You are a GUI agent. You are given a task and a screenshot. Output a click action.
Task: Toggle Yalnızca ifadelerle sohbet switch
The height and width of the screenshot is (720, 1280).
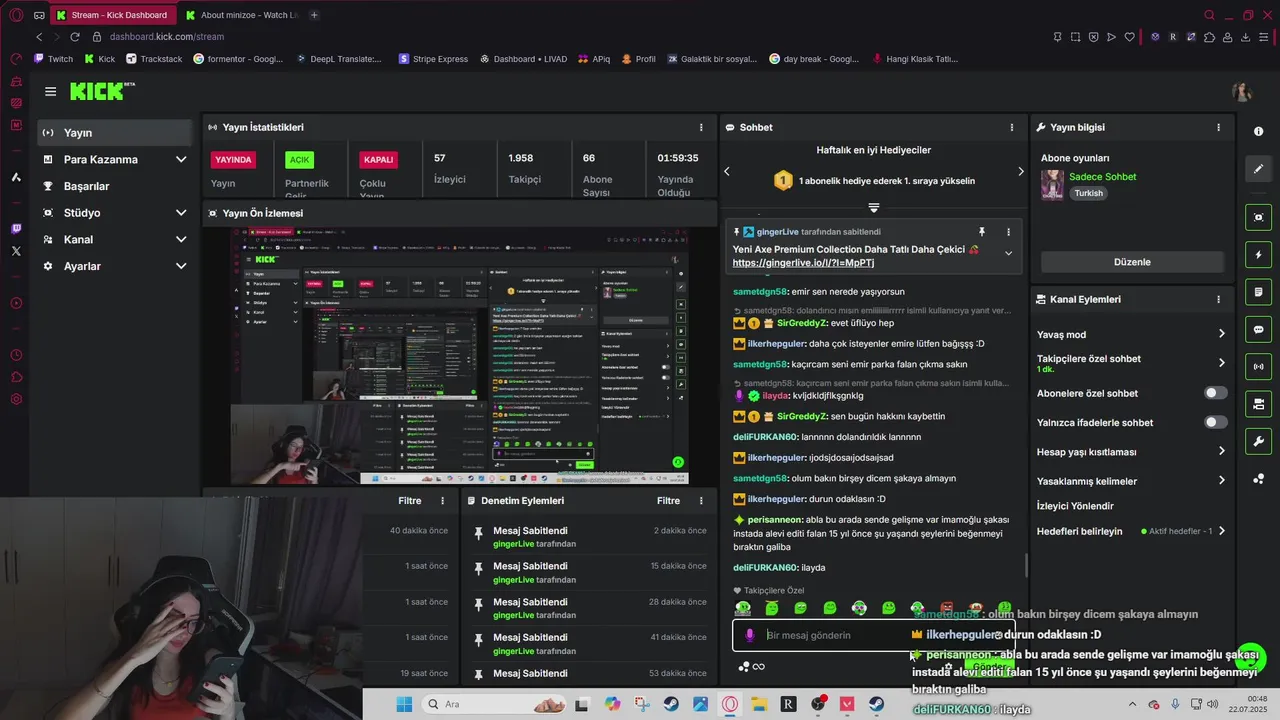coord(1215,422)
